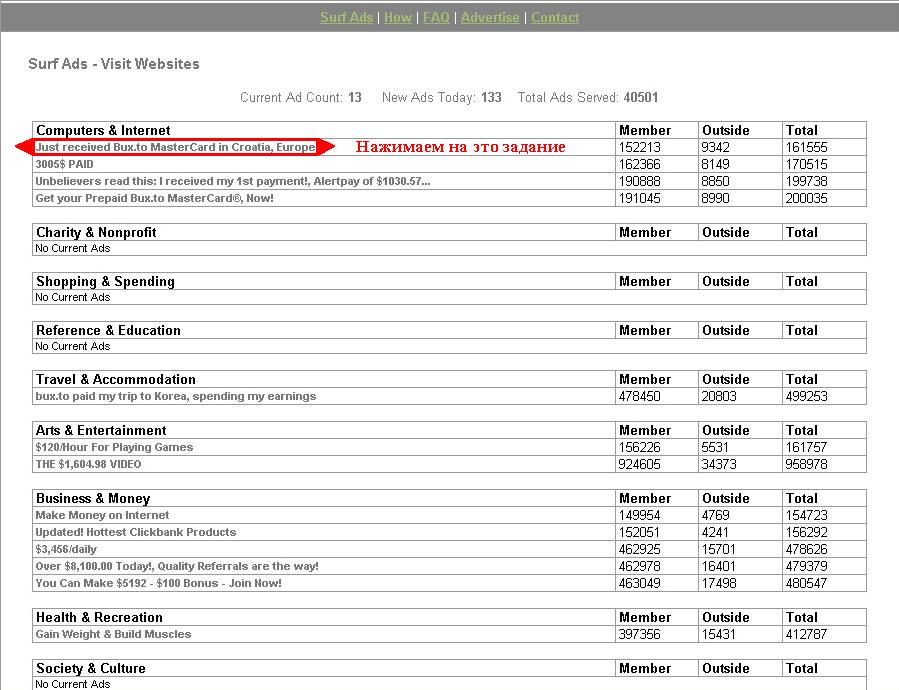Open the Surf Ads navigation link

pyautogui.click(x=347, y=17)
